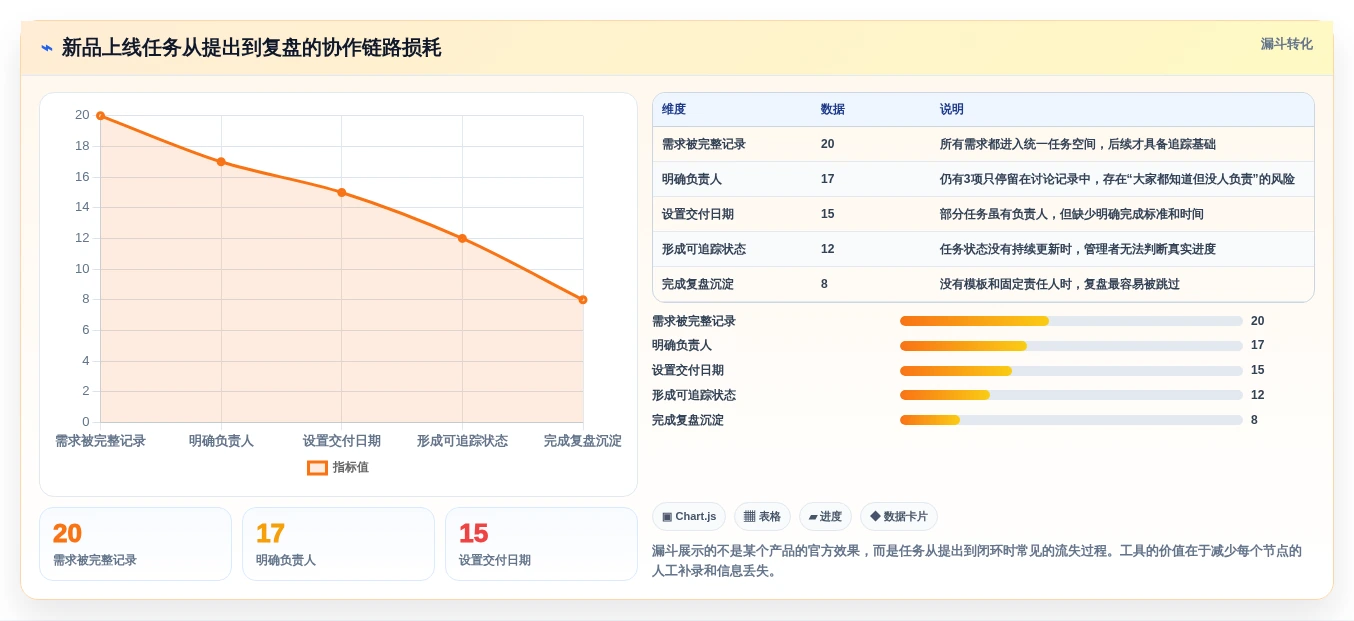1354x621 pixels.
Task: Click the Chart.js tag
Action: tap(689, 517)
